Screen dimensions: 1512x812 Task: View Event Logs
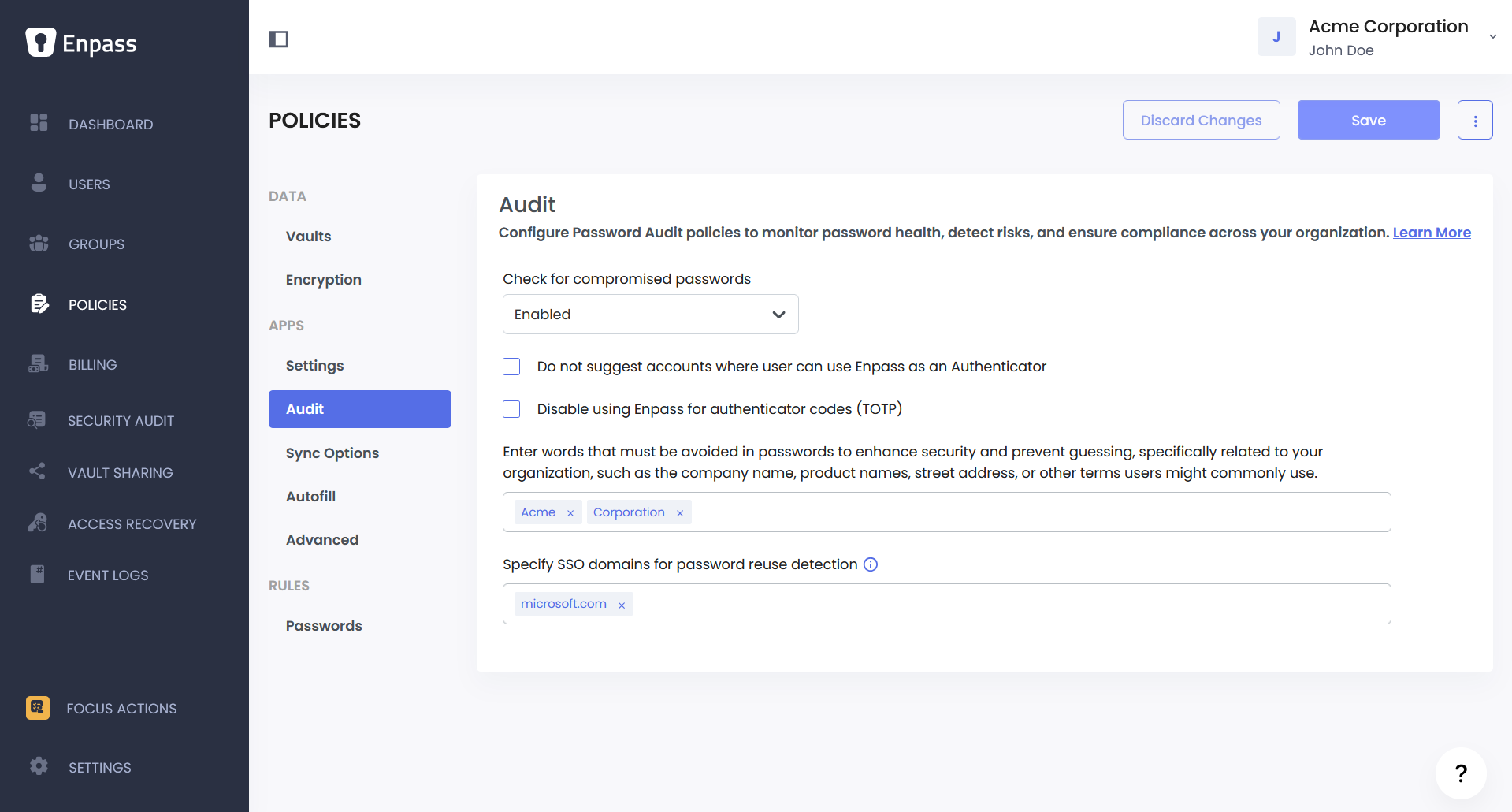[x=108, y=575]
